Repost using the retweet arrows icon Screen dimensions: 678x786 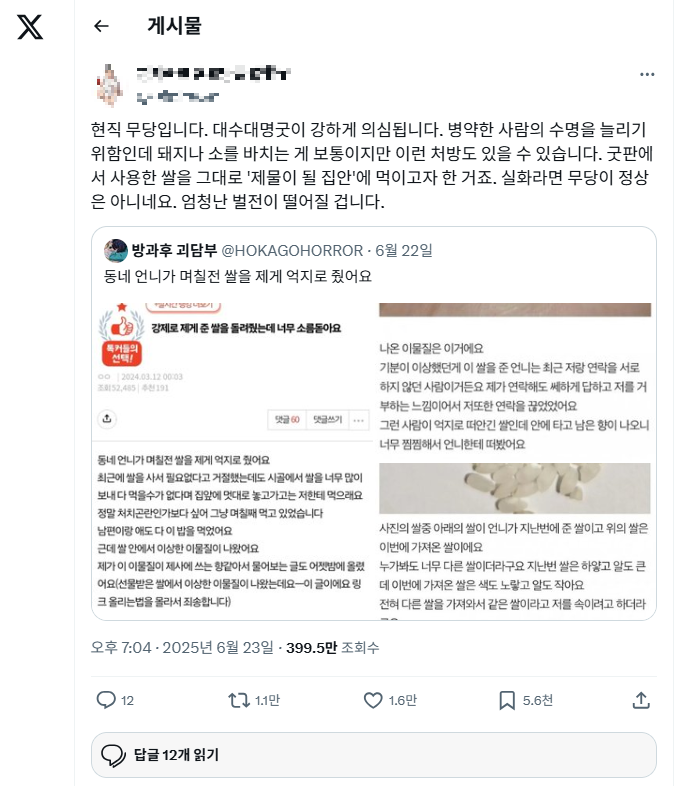pyautogui.click(x=239, y=700)
